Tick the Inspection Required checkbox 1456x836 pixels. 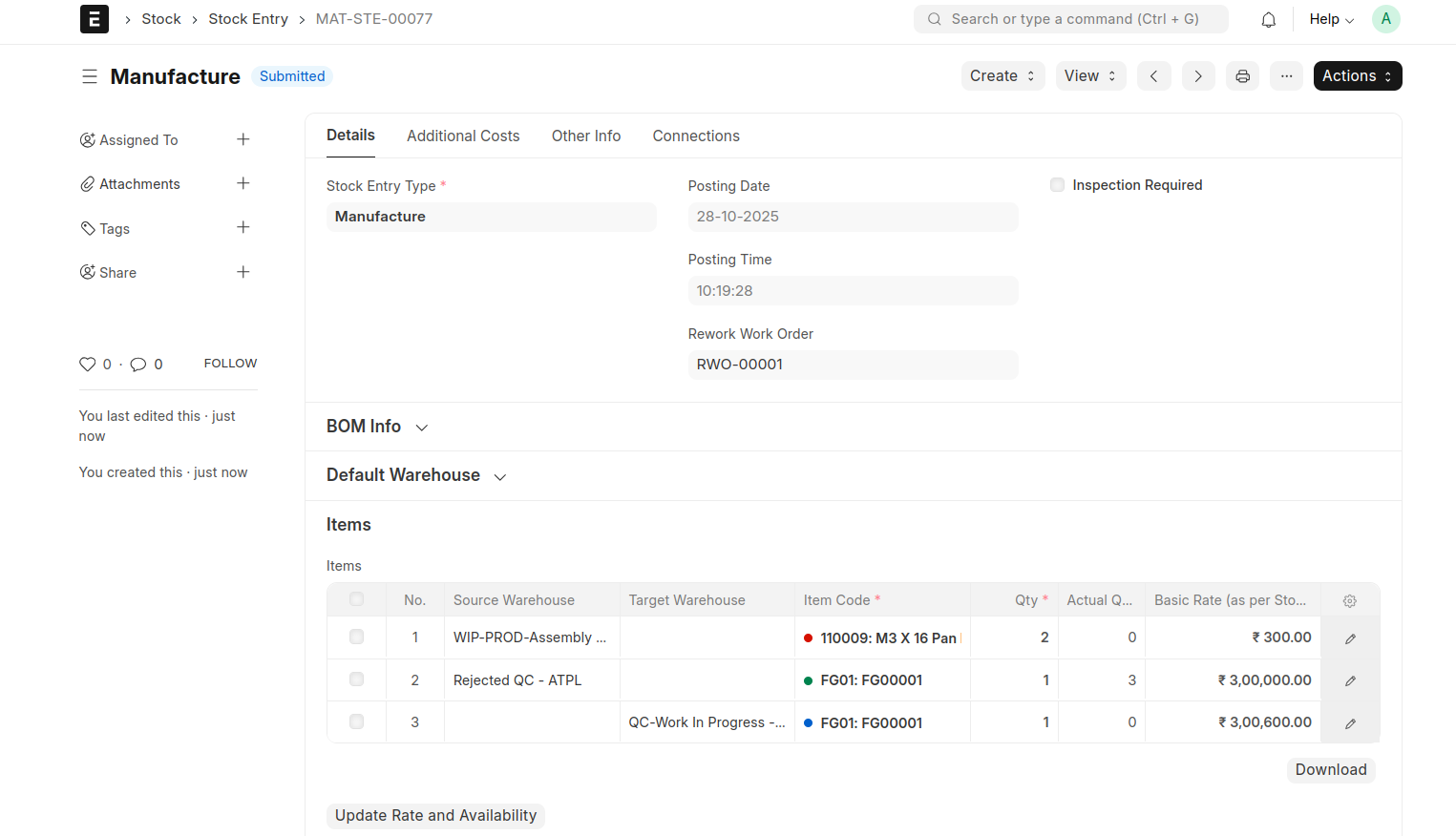tap(1057, 185)
